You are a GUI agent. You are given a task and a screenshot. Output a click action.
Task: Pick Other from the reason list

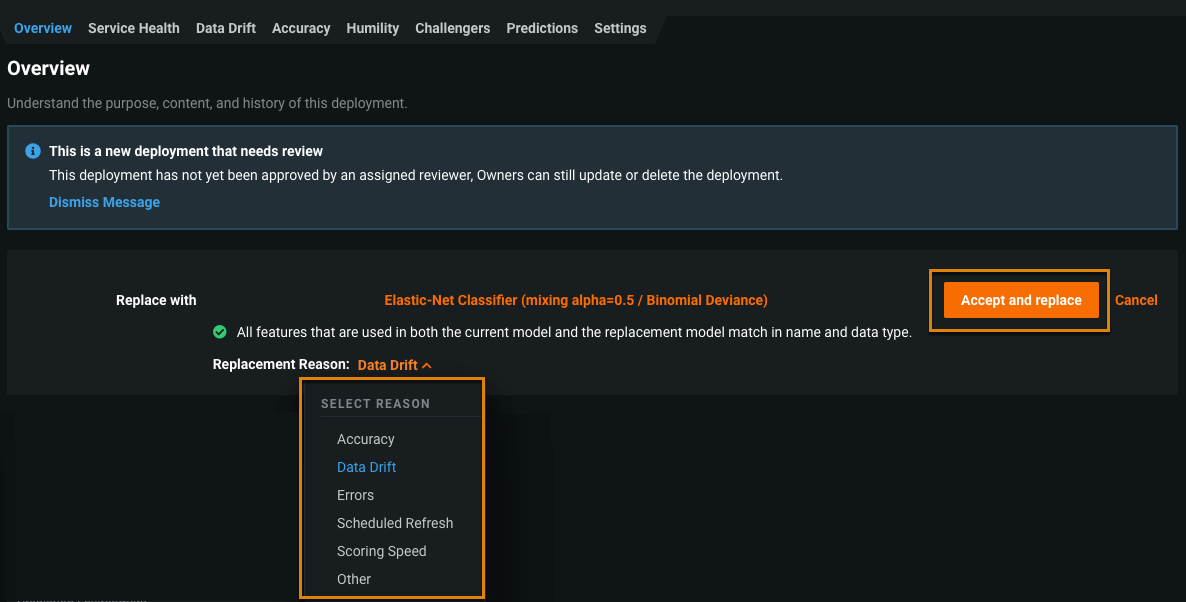coord(354,579)
